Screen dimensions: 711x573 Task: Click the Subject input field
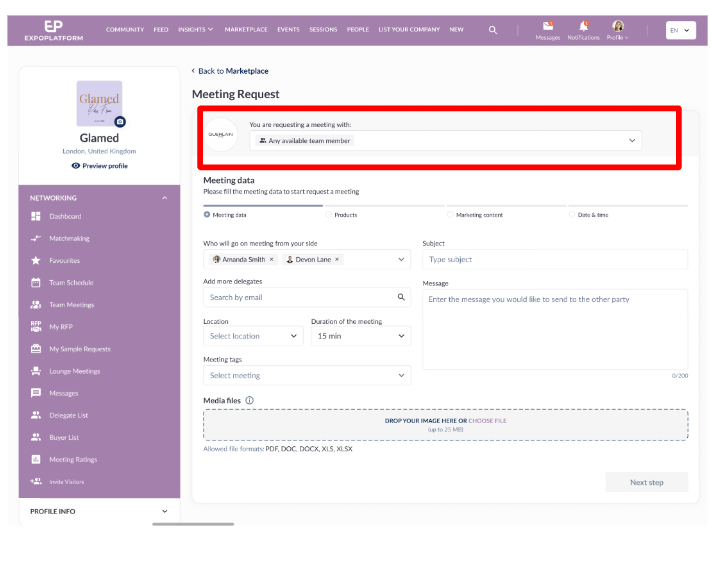555,259
